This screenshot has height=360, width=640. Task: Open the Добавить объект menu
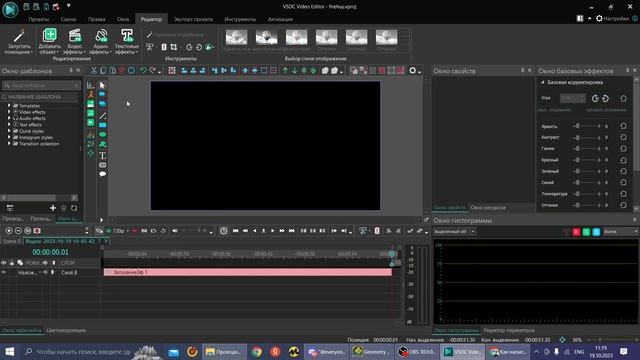[x=49, y=41]
